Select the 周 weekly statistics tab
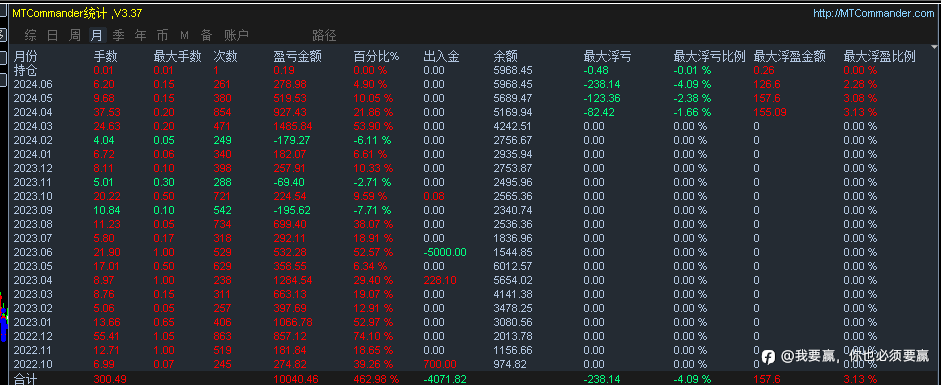941x385 pixels. coord(75,35)
